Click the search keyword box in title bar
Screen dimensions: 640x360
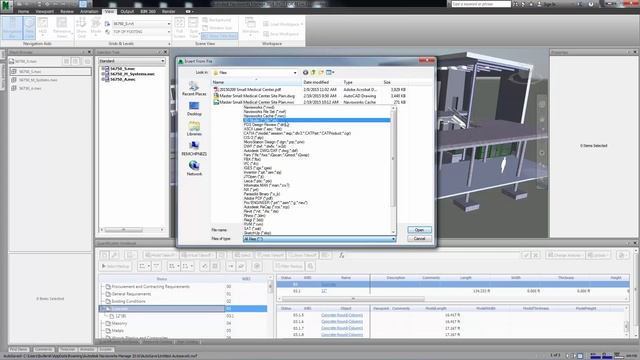pyautogui.click(x=481, y=4)
